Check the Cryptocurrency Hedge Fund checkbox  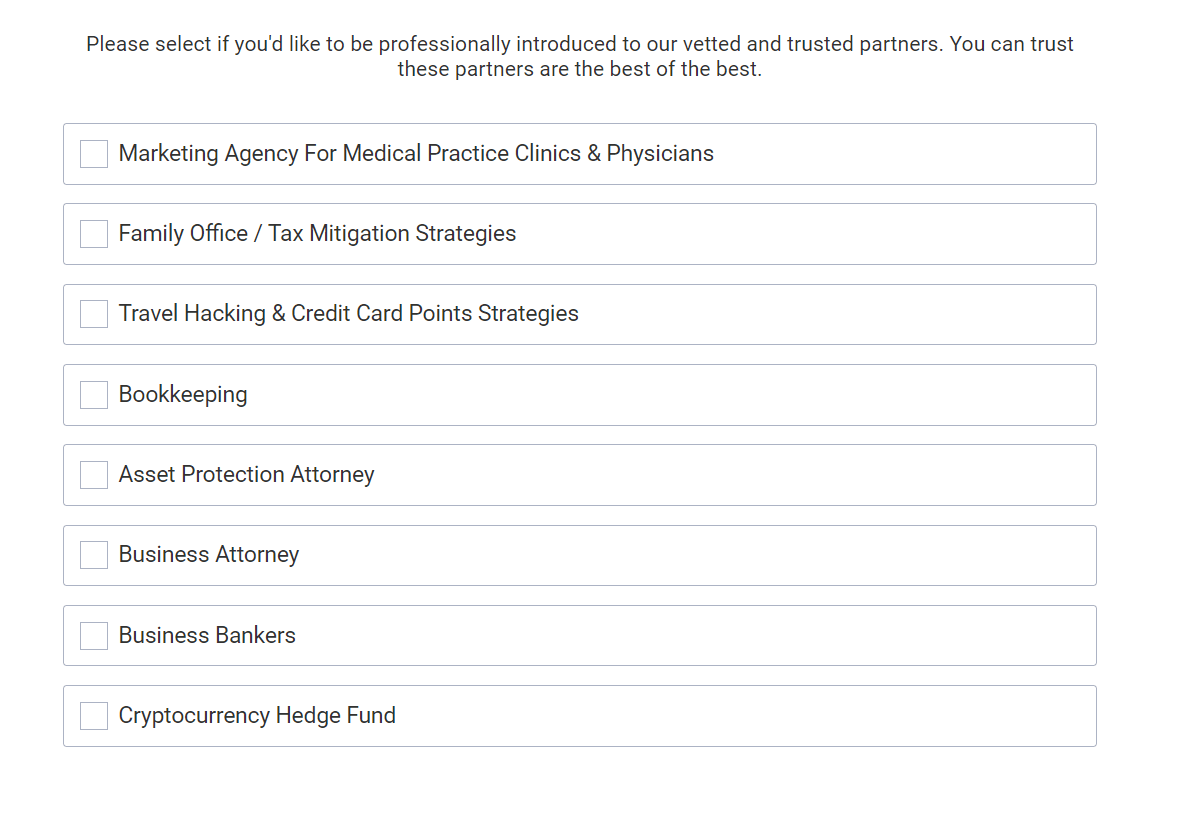(94, 716)
